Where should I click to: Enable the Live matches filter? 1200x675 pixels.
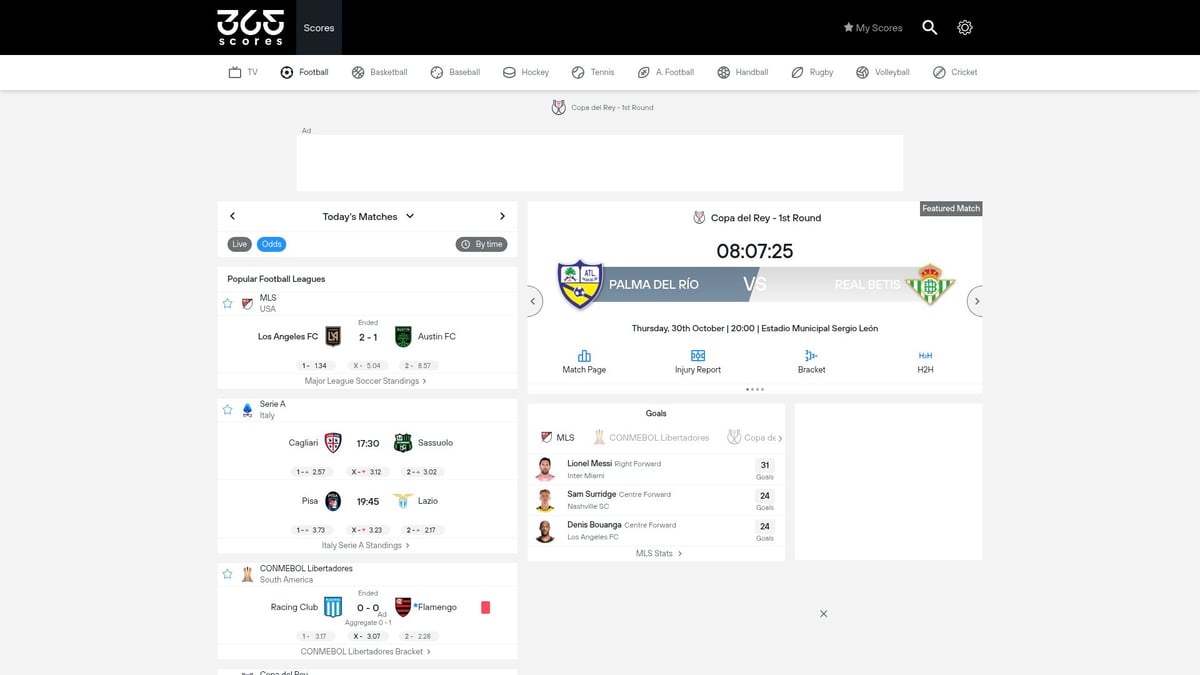click(x=239, y=243)
